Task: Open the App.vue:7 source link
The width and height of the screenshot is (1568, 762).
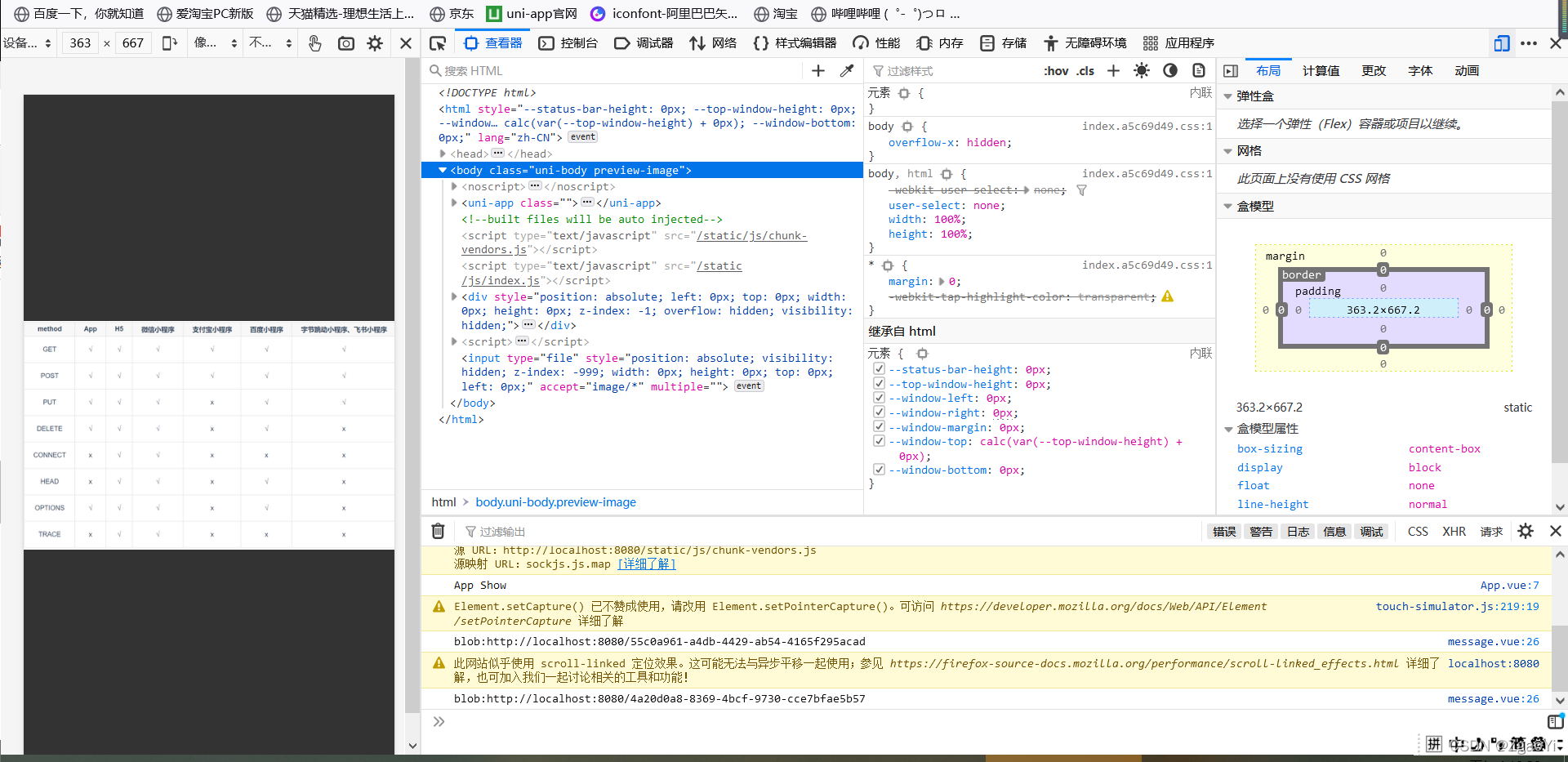Action: point(1509,586)
